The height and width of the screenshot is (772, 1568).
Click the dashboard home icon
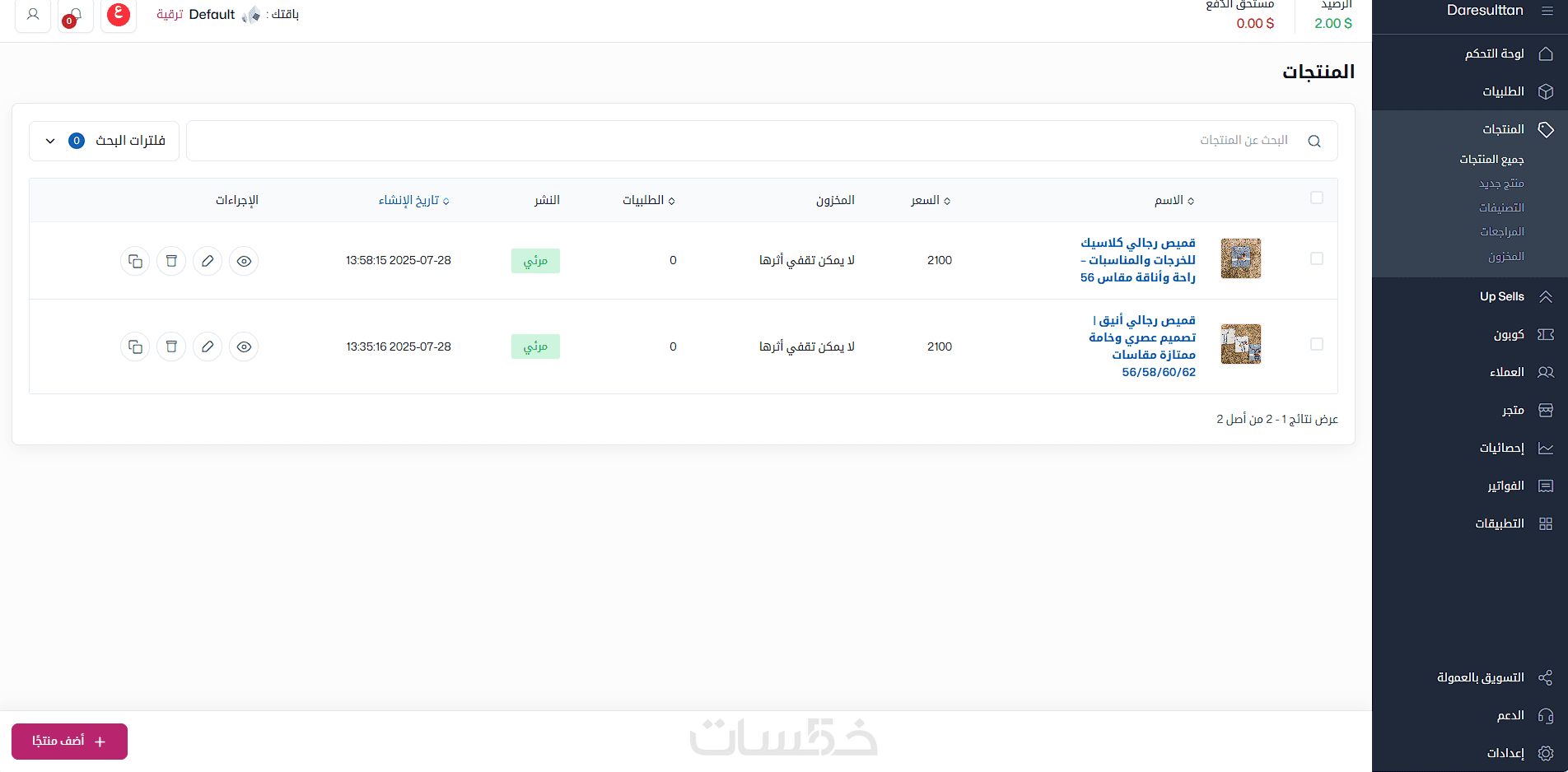click(x=1546, y=53)
